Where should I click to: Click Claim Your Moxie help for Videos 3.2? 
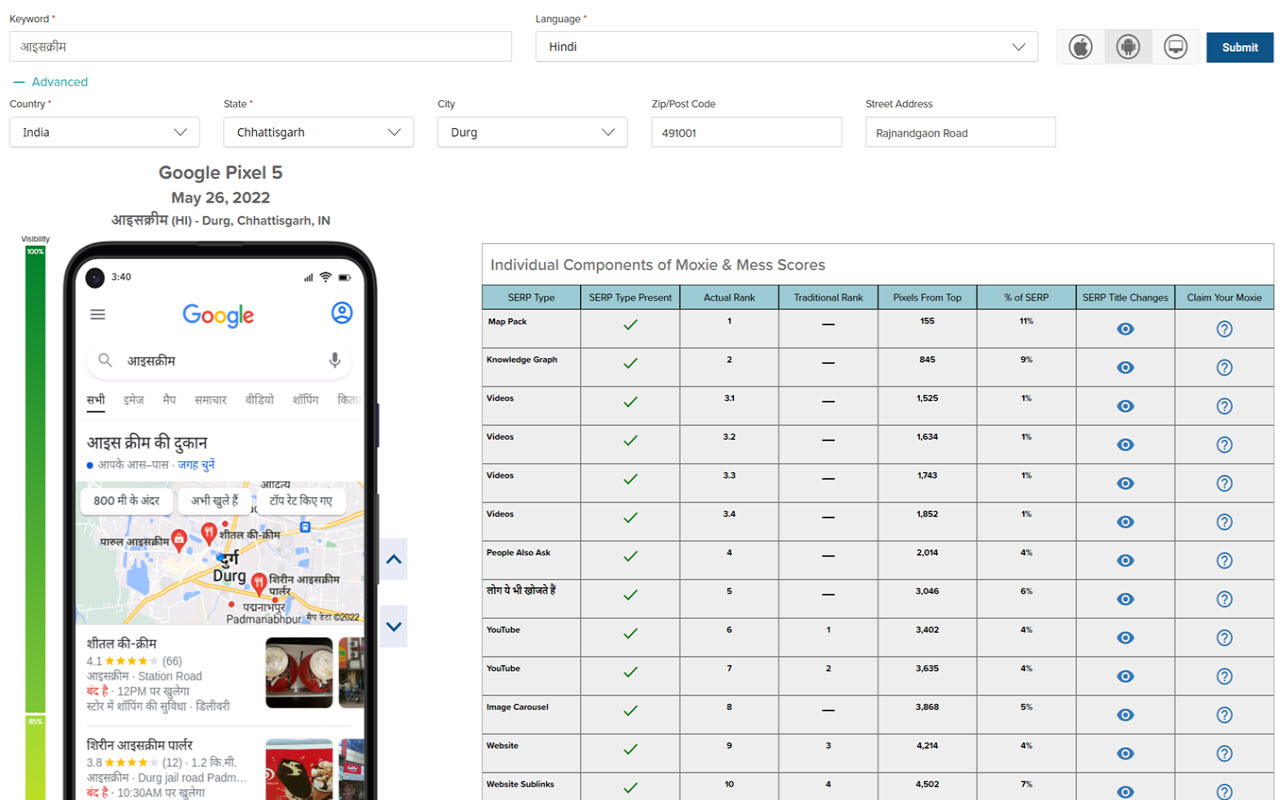tap(1224, 445)
